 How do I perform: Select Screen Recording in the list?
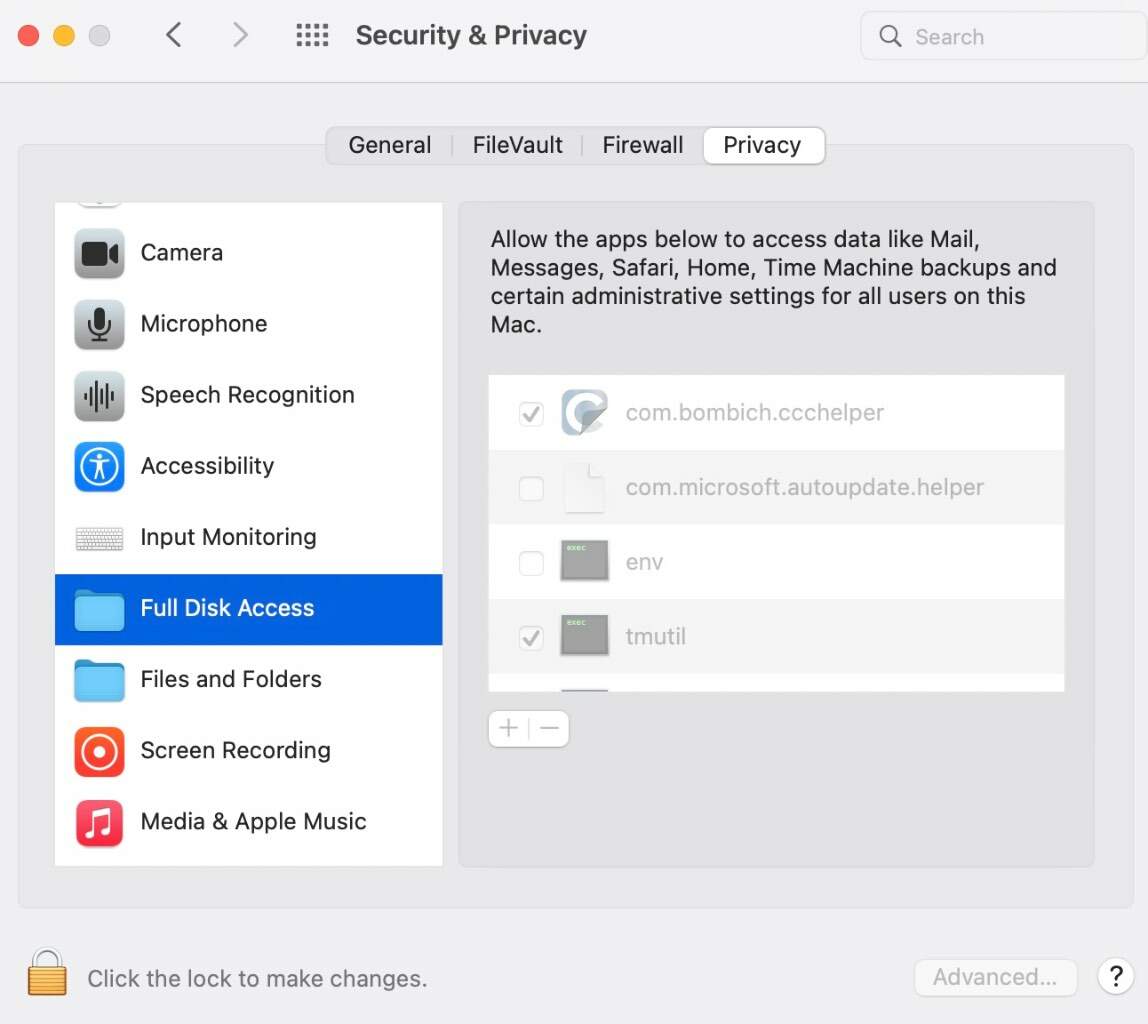[x=248, y=751]
